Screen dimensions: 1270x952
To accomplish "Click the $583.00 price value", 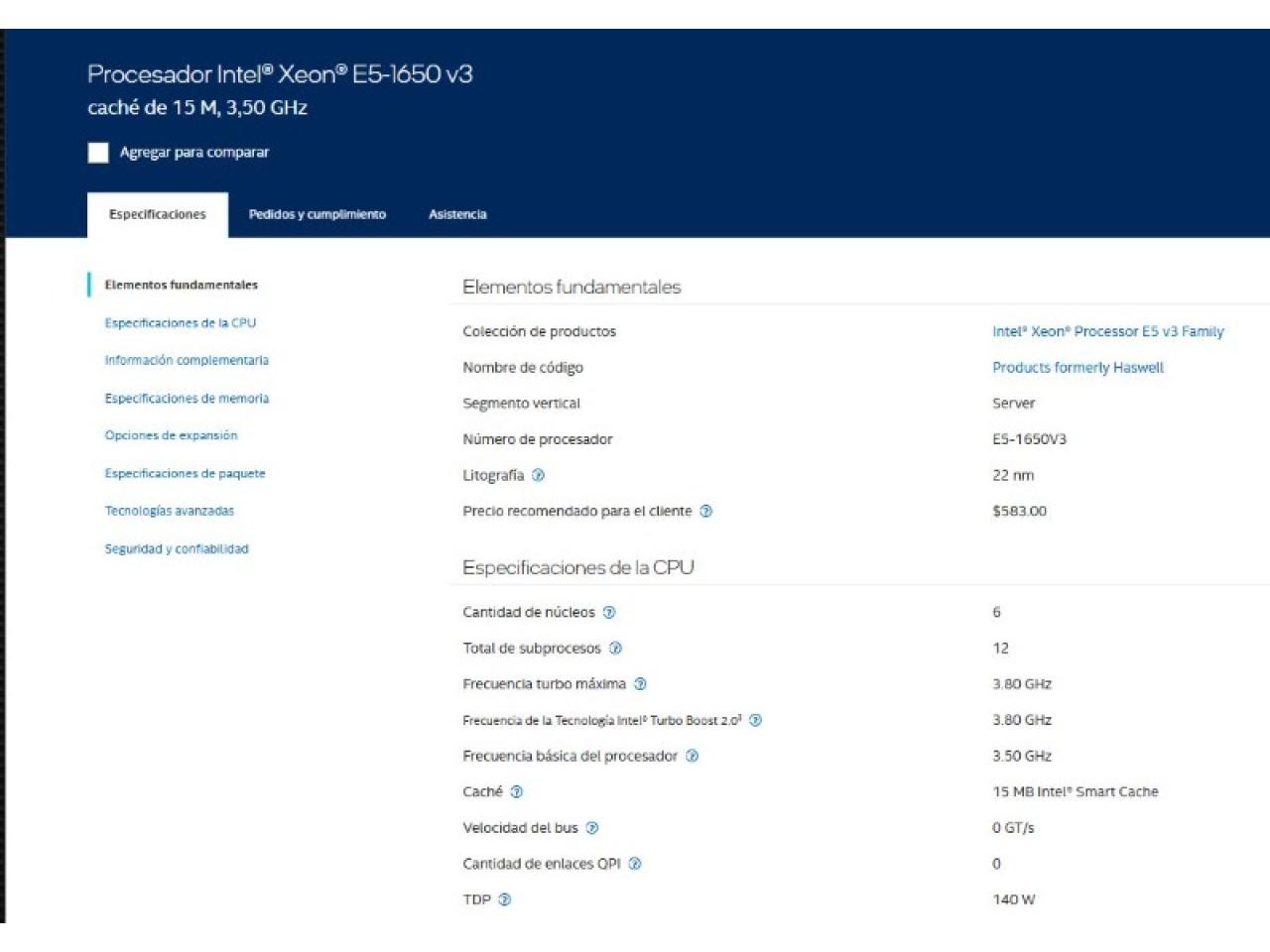I will point(1019,511).
